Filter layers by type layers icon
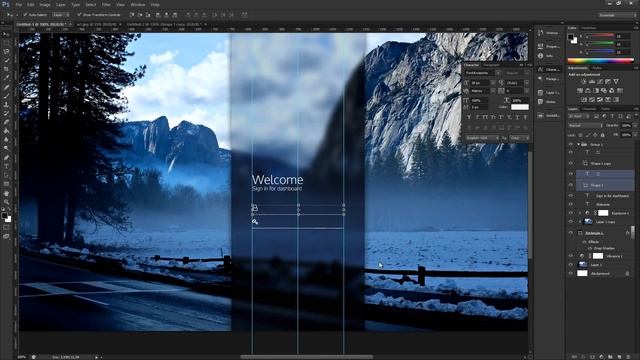Screen dimensions: 640x360 coord(612,117)
